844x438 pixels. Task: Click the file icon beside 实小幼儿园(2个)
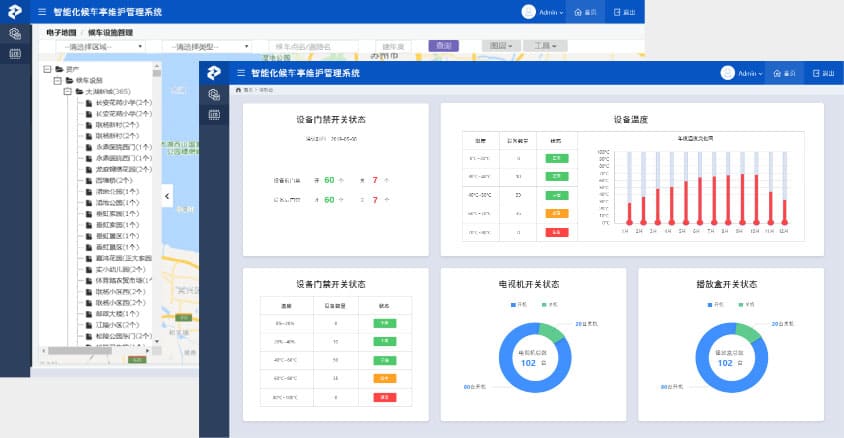(89, 270)
